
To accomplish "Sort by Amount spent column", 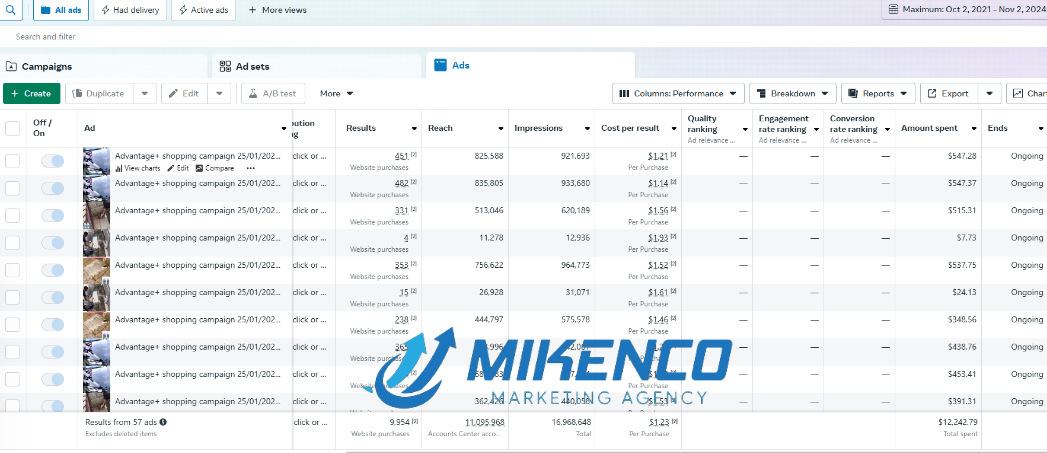I will tap(929, 128).
